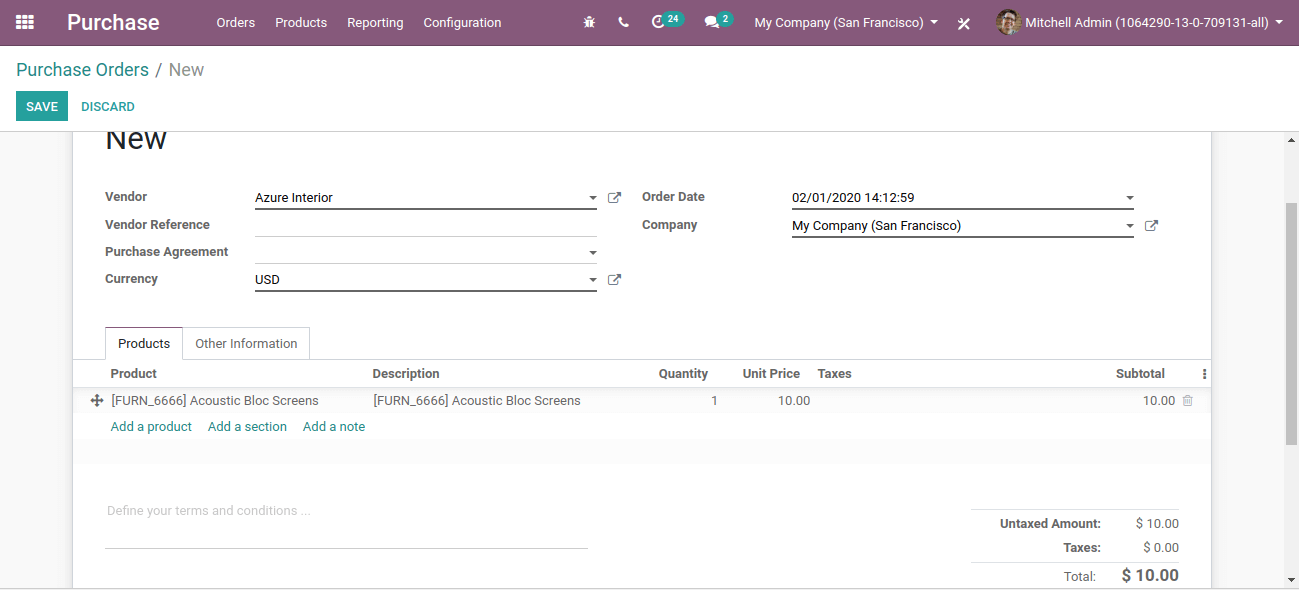
Task: Click the Untaxed Amount value $ 10.00
Action: point(1157,524)
